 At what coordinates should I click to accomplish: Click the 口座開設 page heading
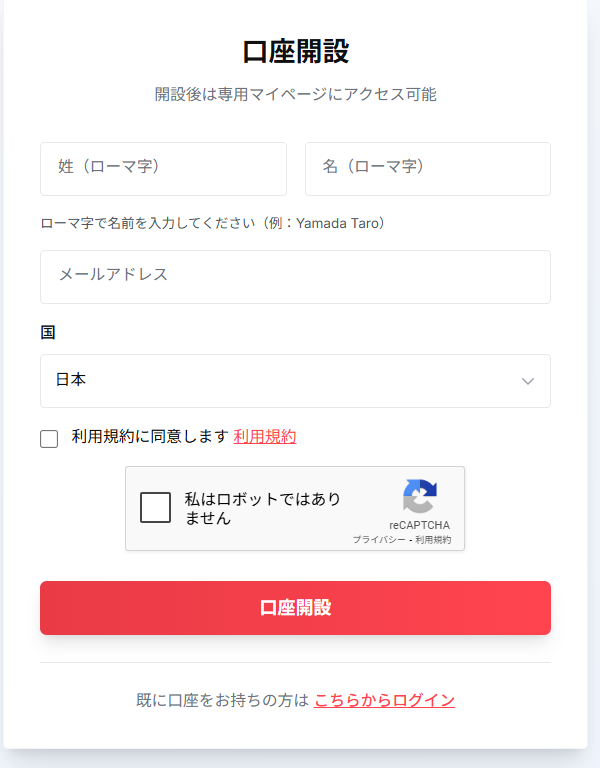coord(295,51)
